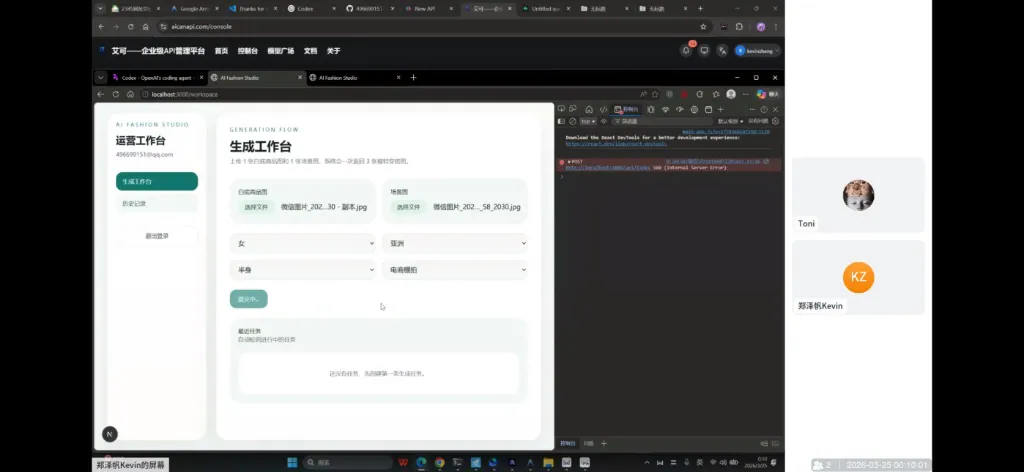Create a live expression with eye icon
Viewport: 1024px width, 472px height.
[604, 121]
